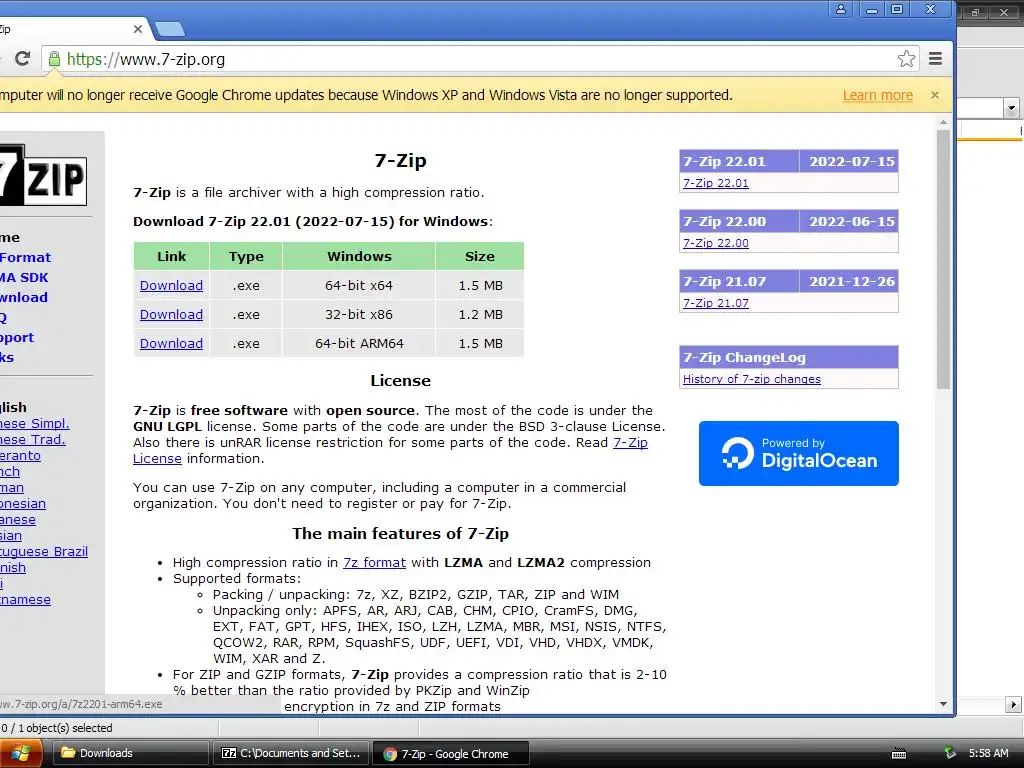The width and height of the screenshot is (1024, 768).
Task: Click the 7-Zip logo image
Action: (x=42, y=175)
